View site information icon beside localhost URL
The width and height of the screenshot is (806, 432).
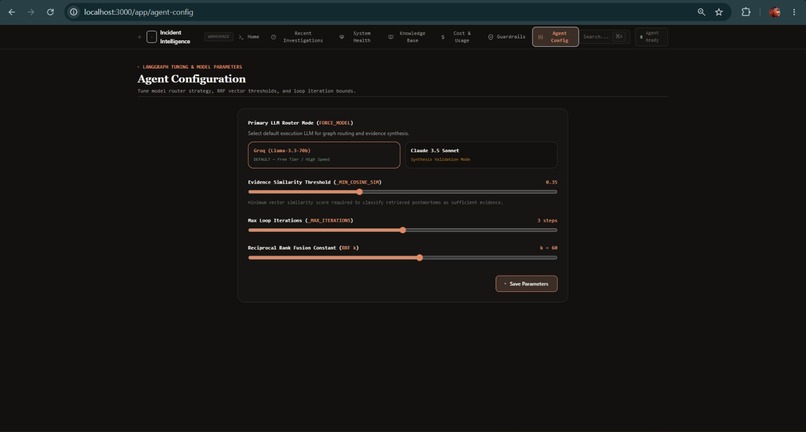pyautogui.click(x=74, y=12)
